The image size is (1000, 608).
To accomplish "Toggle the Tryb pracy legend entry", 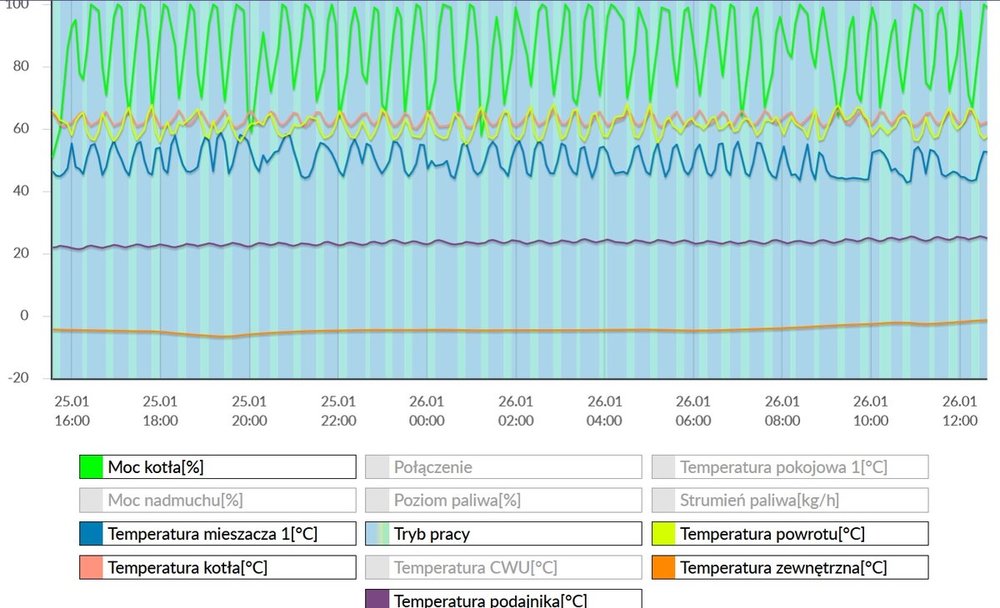I will pos(503,533).
